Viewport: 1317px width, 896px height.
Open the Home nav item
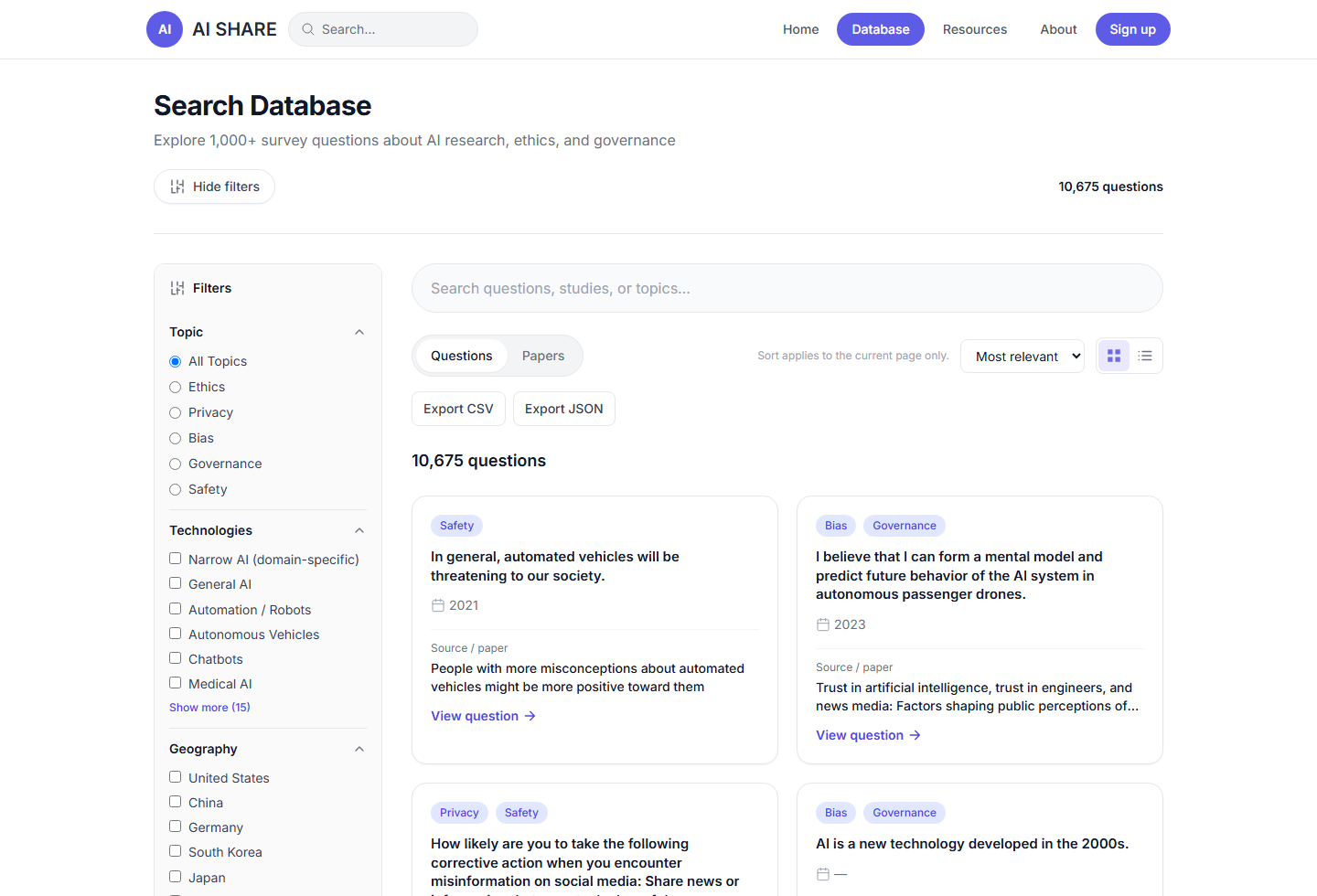tap(801, 29)
